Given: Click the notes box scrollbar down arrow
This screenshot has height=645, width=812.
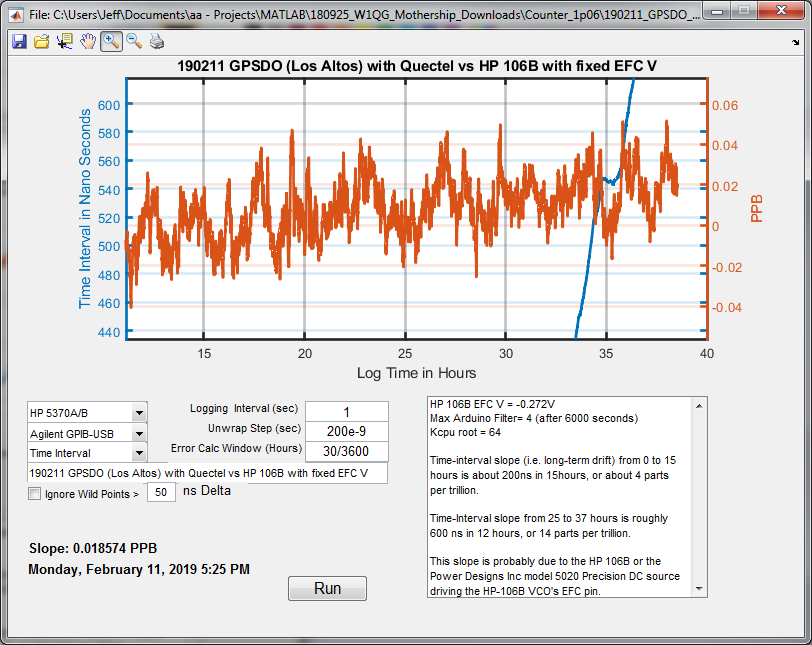Looking at the screenshot, I should click(699, 589).
